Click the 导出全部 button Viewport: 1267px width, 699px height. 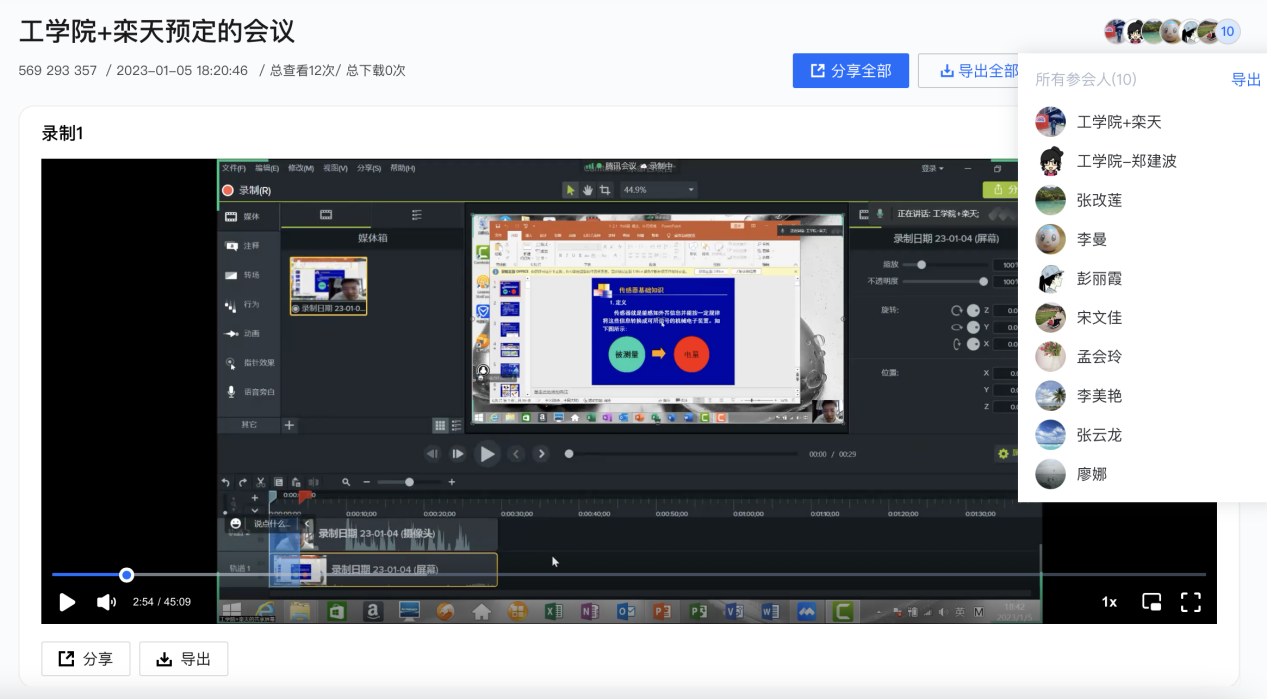coord(969,71)
